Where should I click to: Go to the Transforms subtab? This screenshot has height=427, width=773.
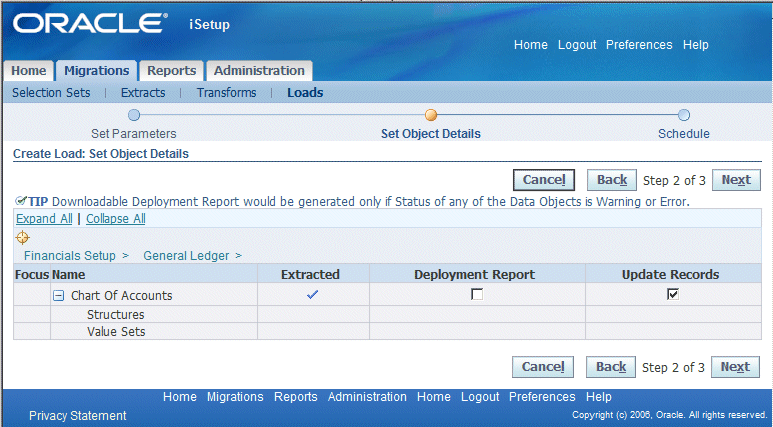click(x=227, y=93)
